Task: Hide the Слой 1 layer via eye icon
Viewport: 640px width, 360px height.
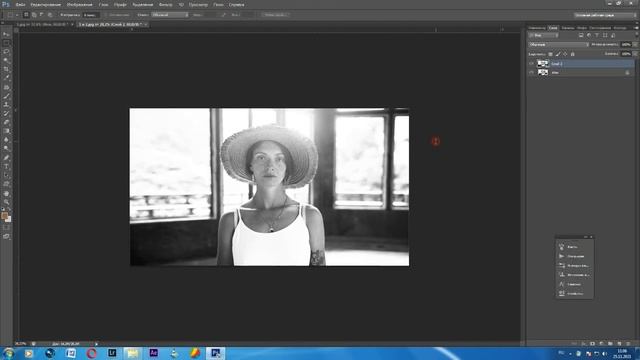Action: pyautogui.click(x=531, y=64)
